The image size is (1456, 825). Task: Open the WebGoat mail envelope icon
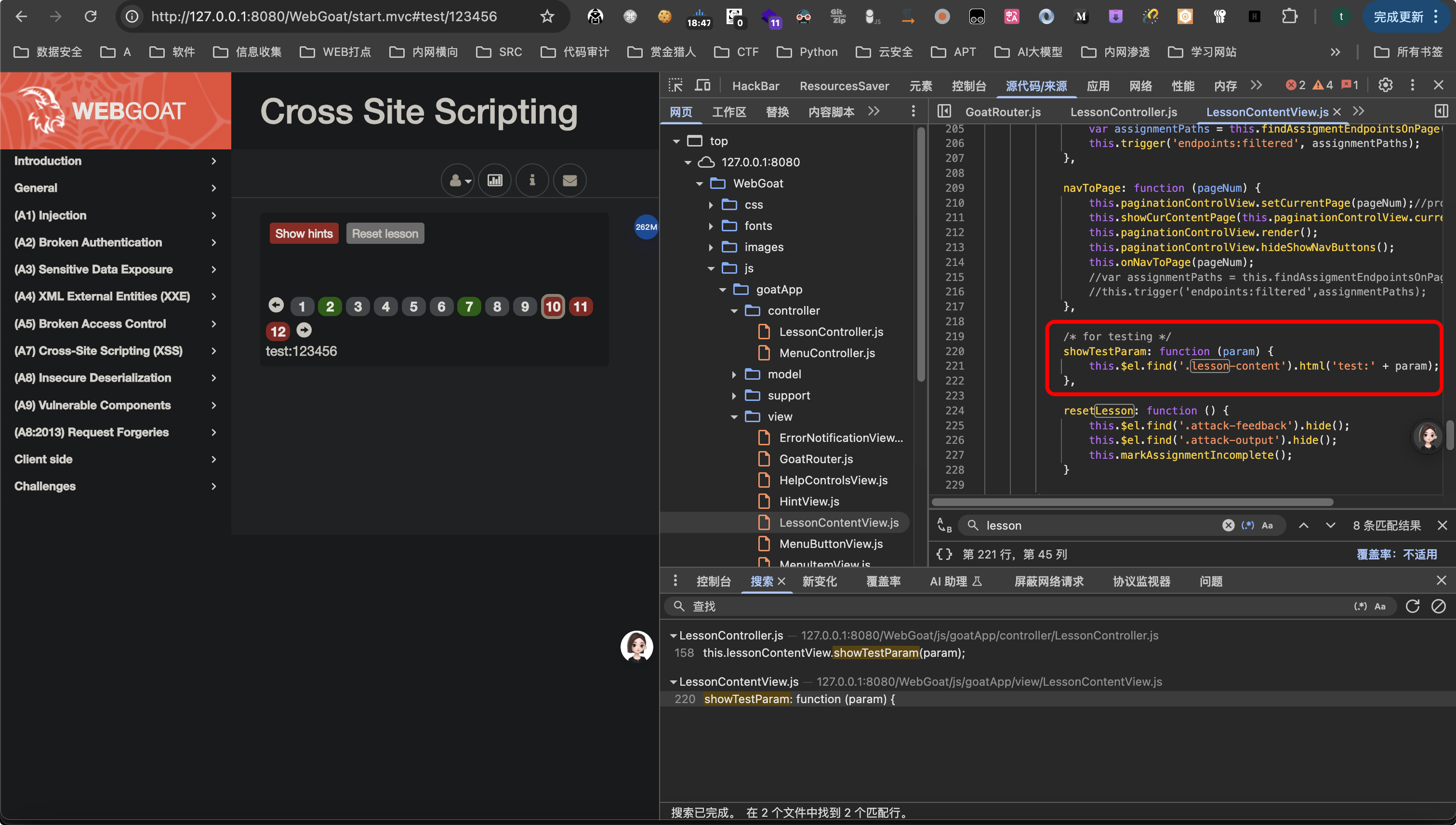[x=569, y=180]
